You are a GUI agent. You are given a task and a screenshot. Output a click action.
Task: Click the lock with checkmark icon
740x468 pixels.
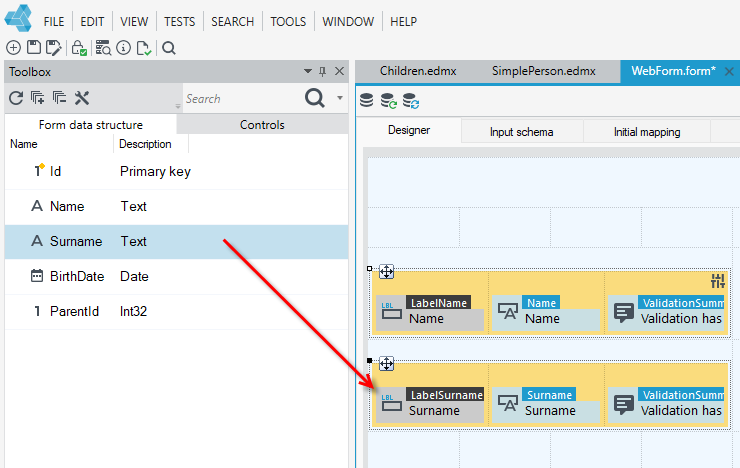[x=79, y=48]
